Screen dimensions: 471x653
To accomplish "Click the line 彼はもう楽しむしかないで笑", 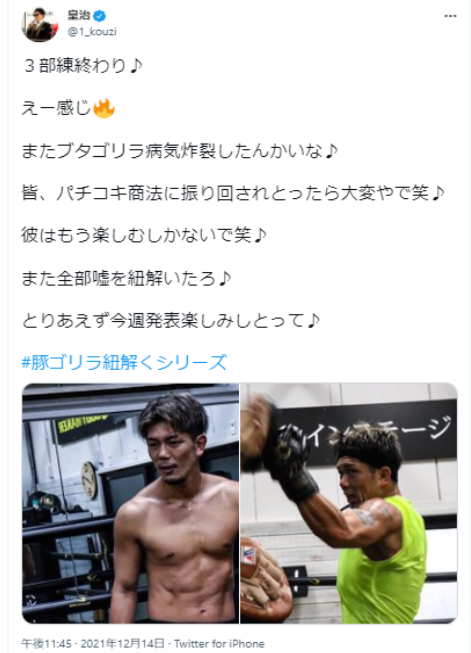I will [x=143, y=235].
